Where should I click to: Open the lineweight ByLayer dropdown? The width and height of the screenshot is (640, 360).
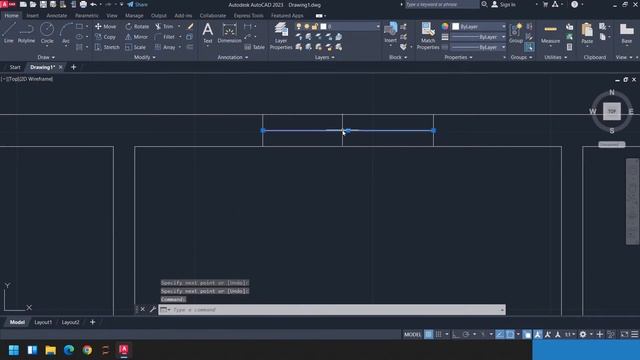479,37
